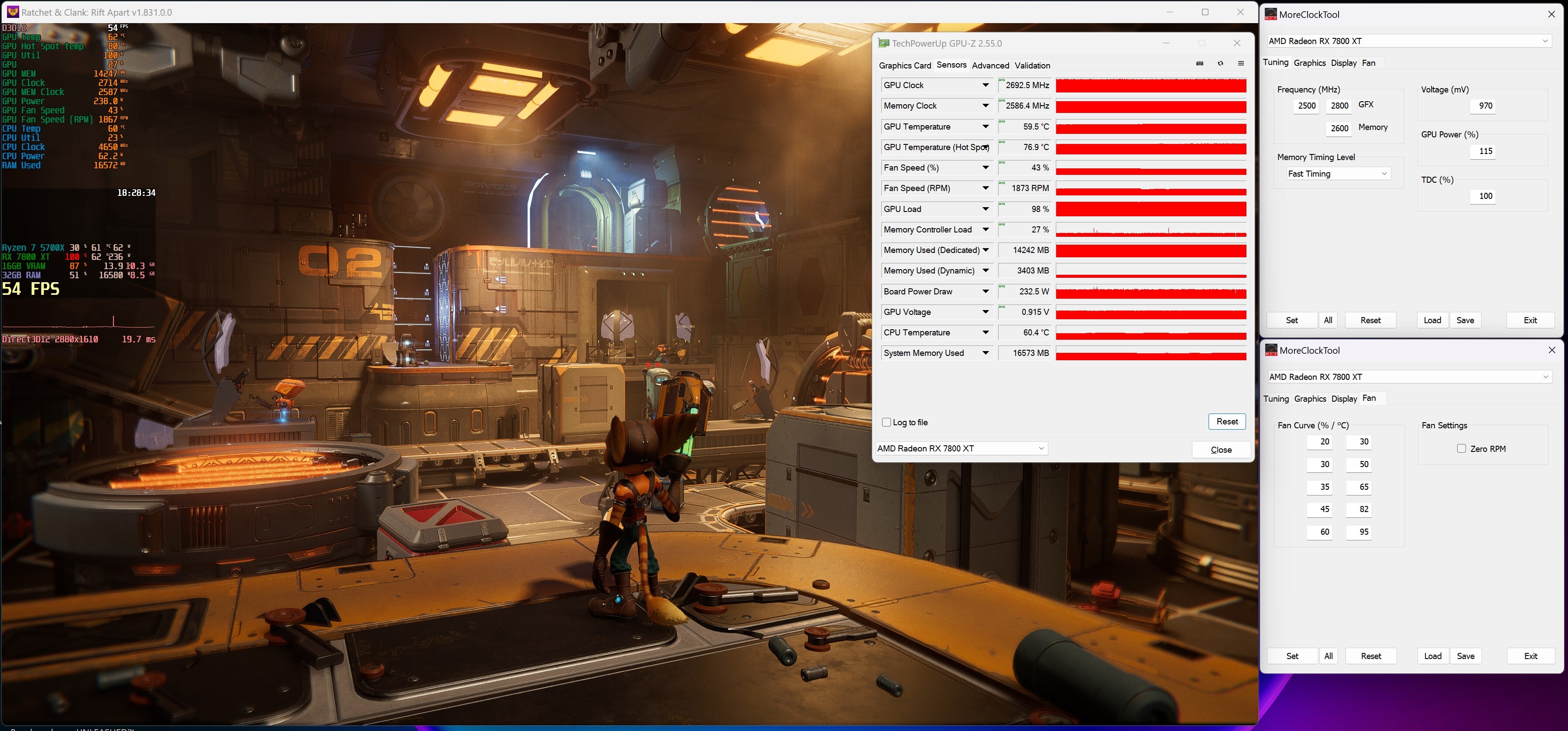The width and height of the screenshot is (1568, 731).
Task: Click the GPU Clock value 2692.5 MHz
Action: coord(1024,85)
